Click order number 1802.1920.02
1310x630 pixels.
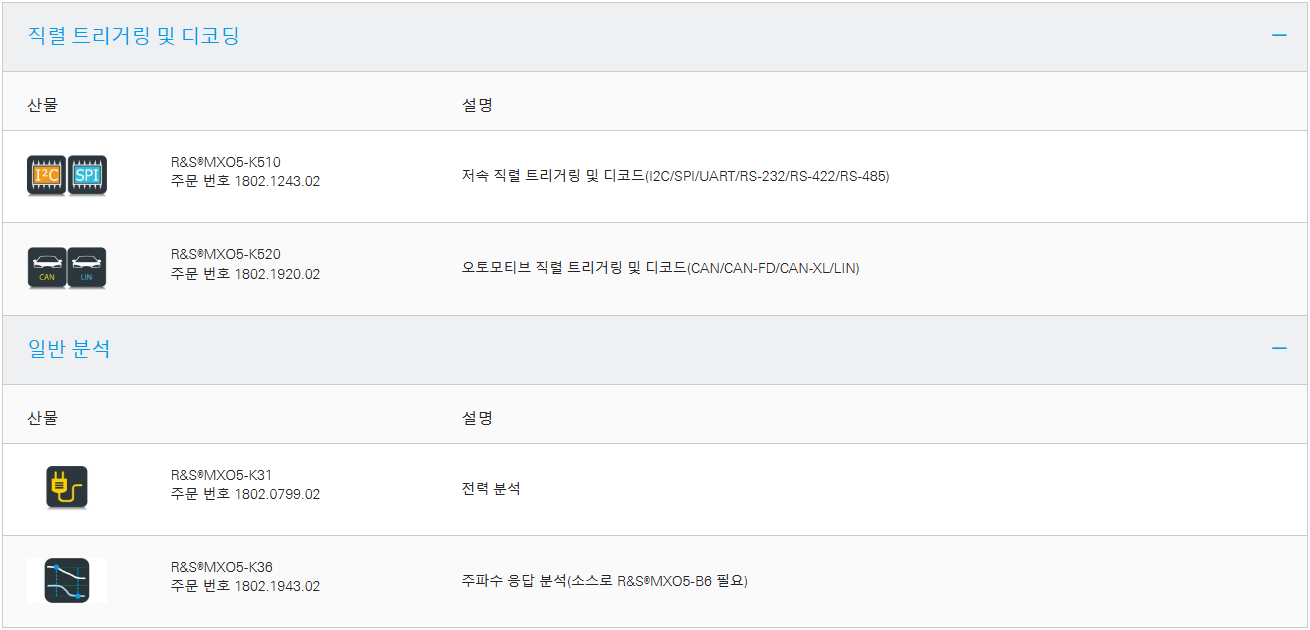[277, 273]
